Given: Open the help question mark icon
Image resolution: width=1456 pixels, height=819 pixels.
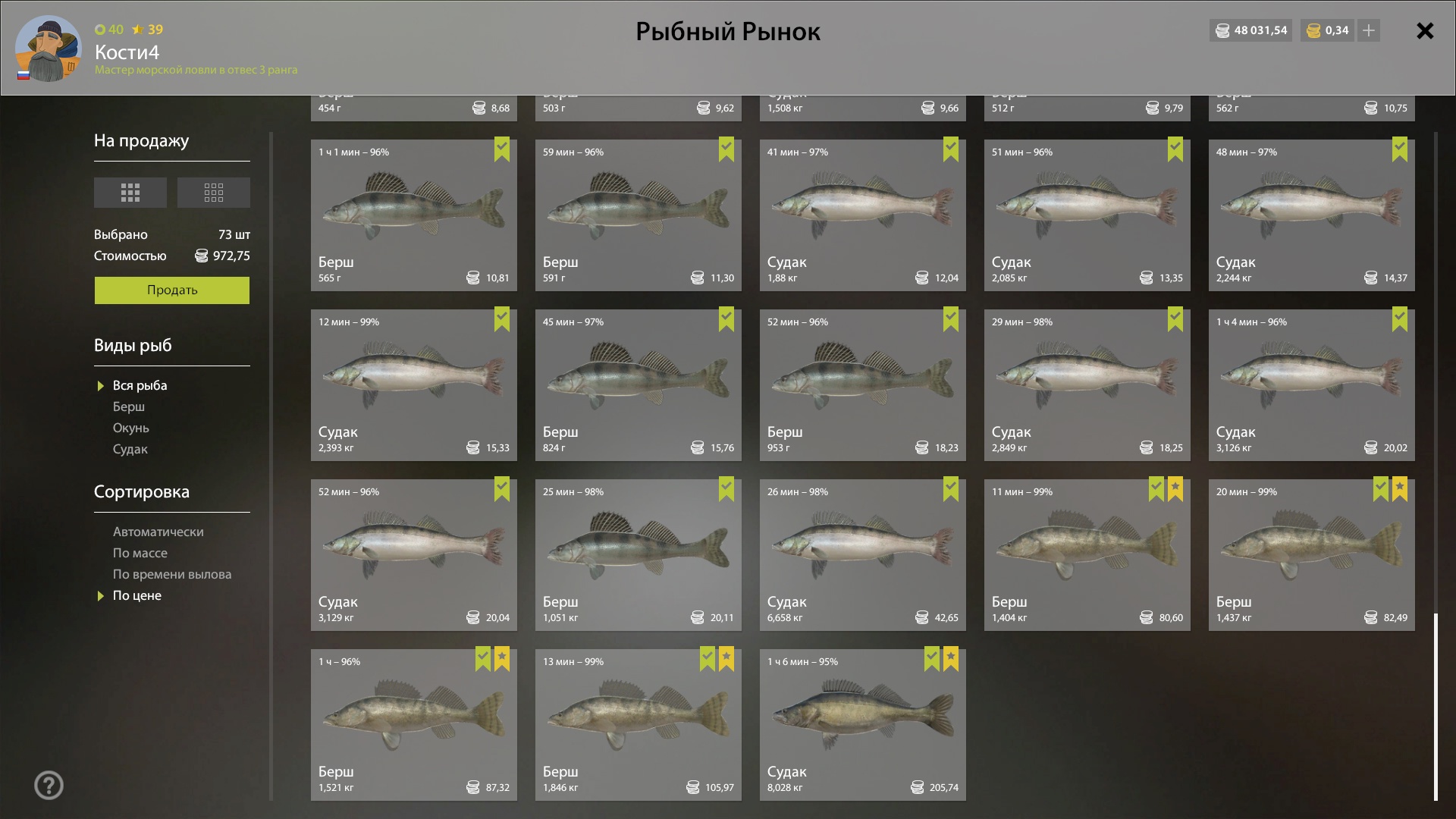Looking at the screenshot, I should (49, 786).
